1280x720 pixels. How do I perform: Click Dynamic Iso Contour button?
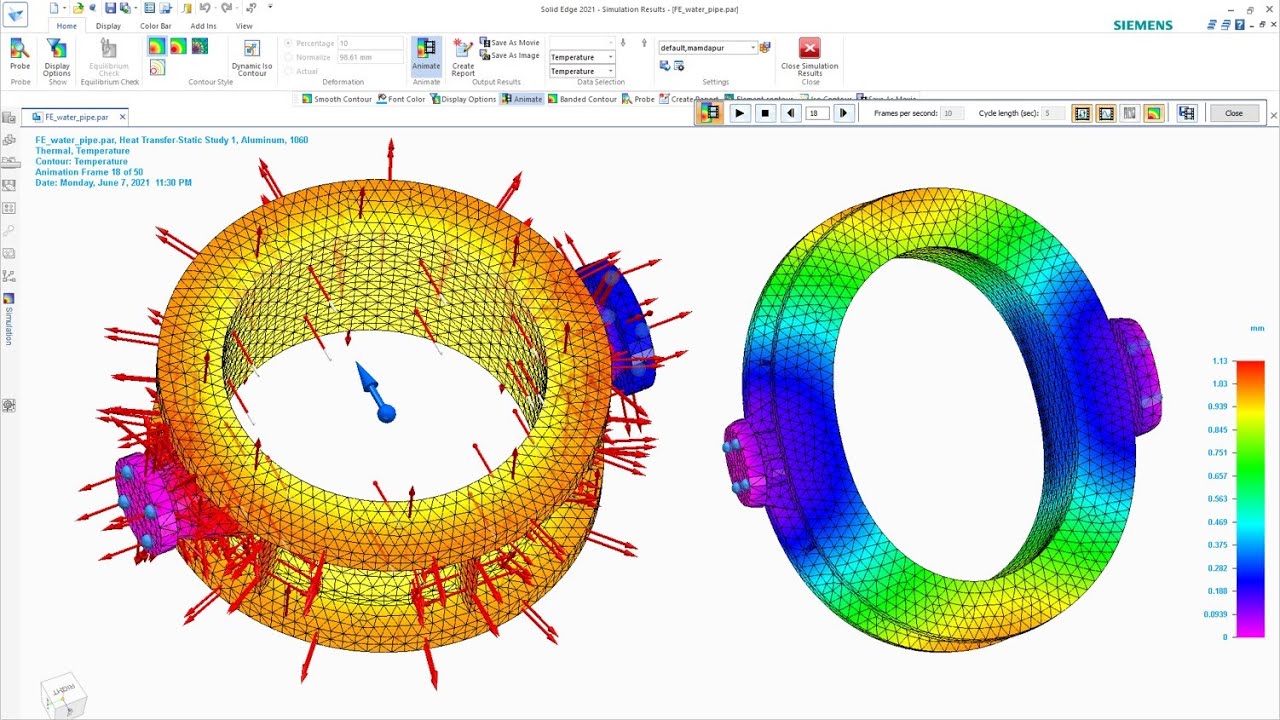click(x=252, y=57)
